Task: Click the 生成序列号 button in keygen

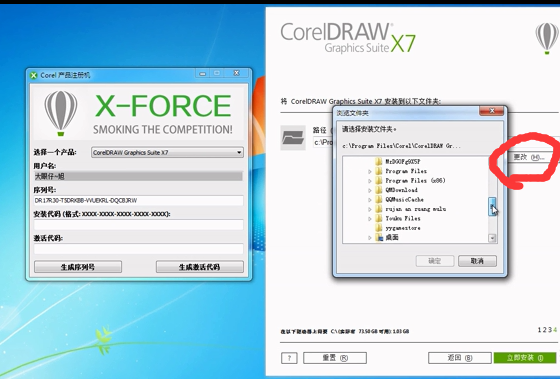Action: pyautogui.click(x=78, y=267)
